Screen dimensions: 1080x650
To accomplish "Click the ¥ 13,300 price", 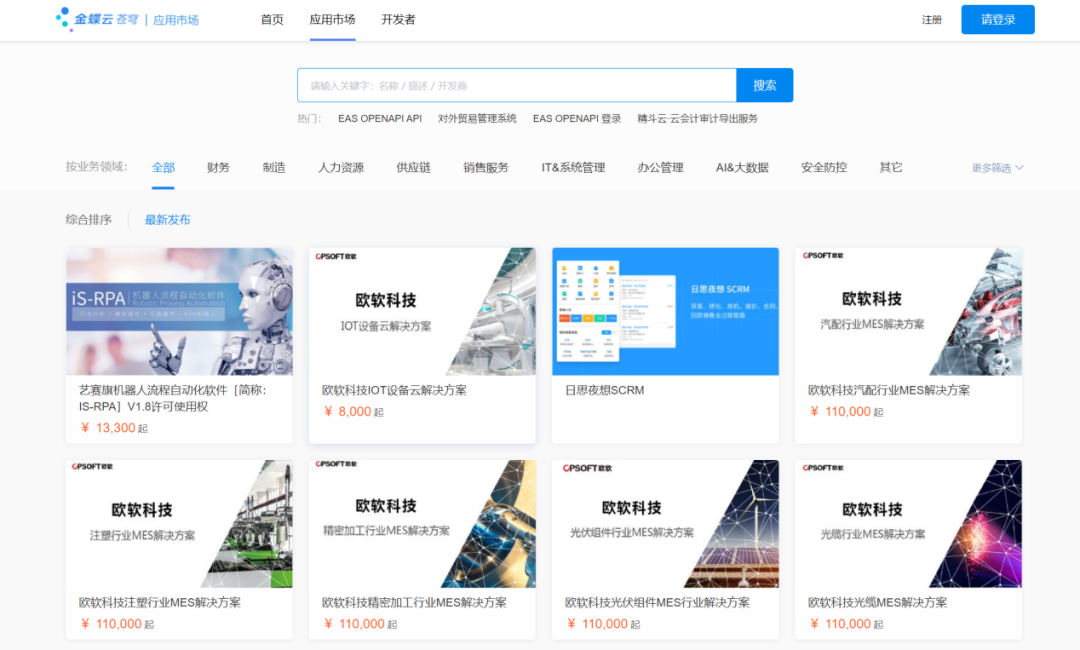I will (x=114, y=428).
